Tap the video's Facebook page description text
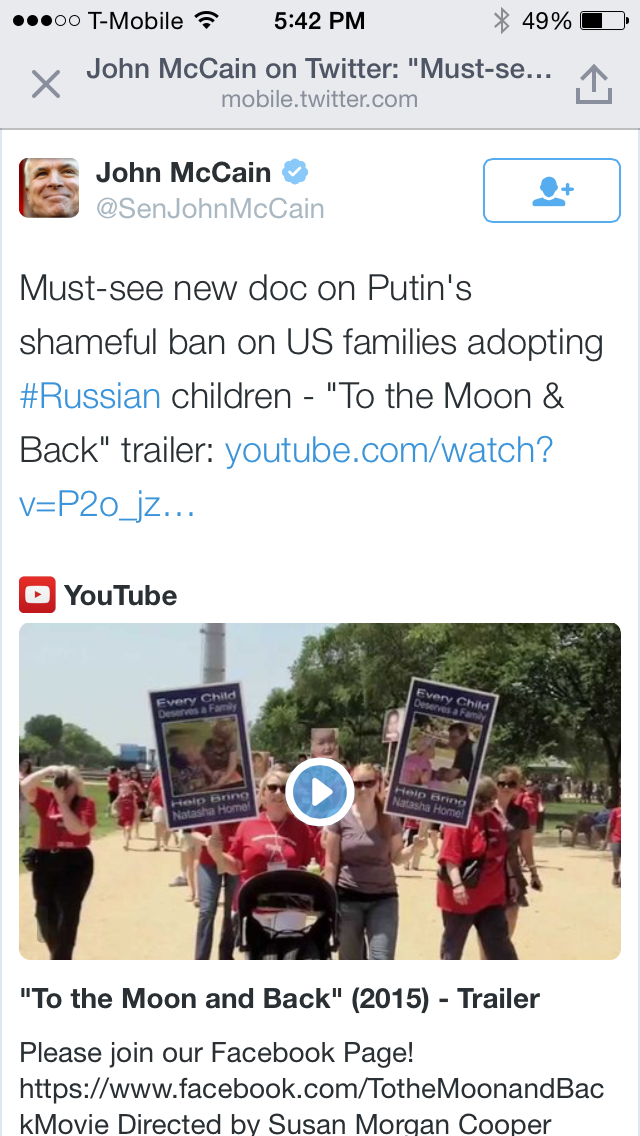Viewport: 640px width, 1136px height. tap(312, 1088)
